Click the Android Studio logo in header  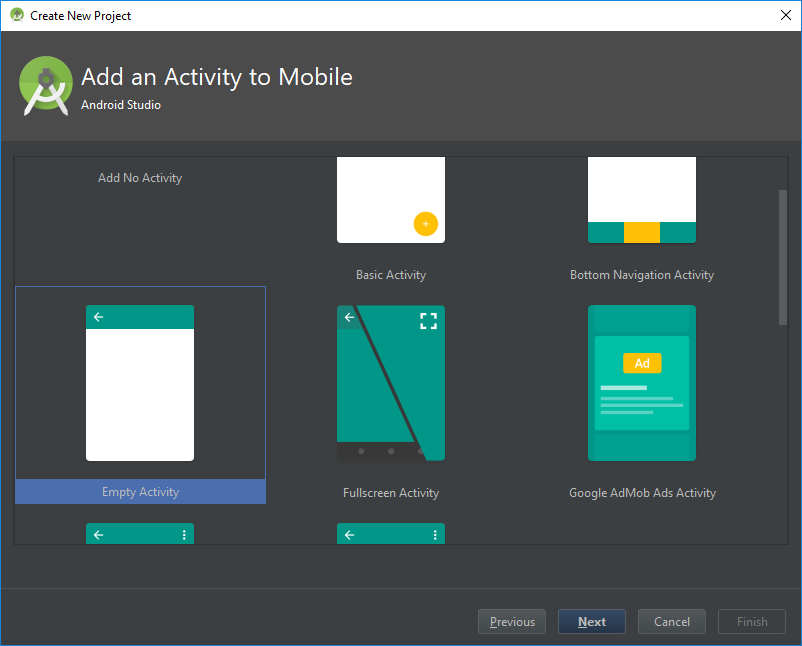pyautogui.click(x=46, y=84)
